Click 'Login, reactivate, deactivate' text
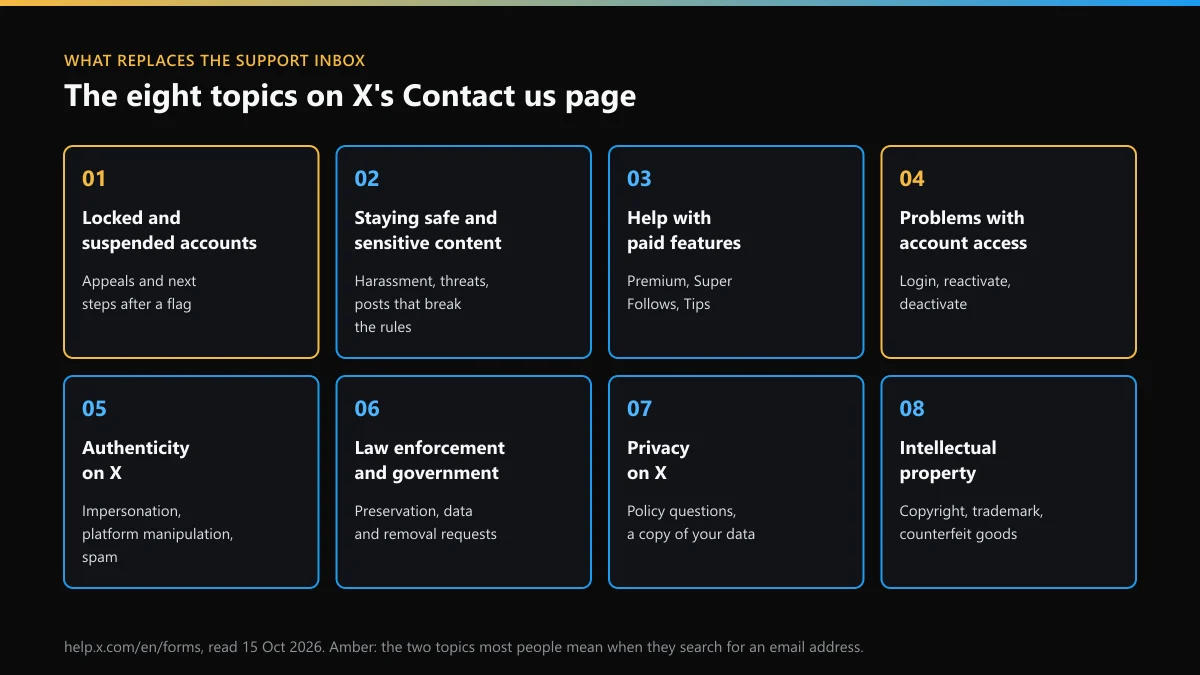Viewport: 1200px width, 675px height. pos(955,293)
